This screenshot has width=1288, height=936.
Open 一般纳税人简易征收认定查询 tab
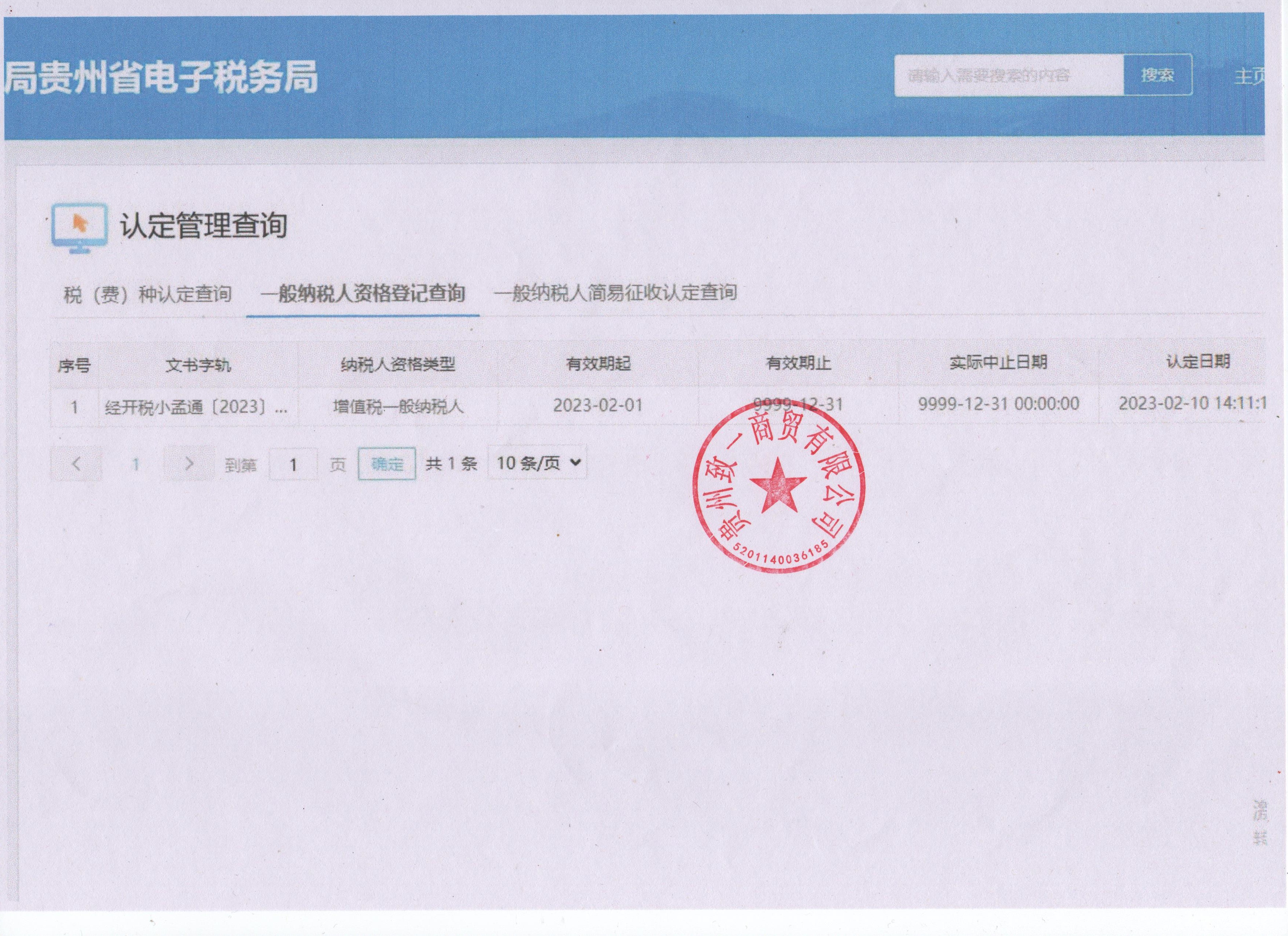point(615,293)
